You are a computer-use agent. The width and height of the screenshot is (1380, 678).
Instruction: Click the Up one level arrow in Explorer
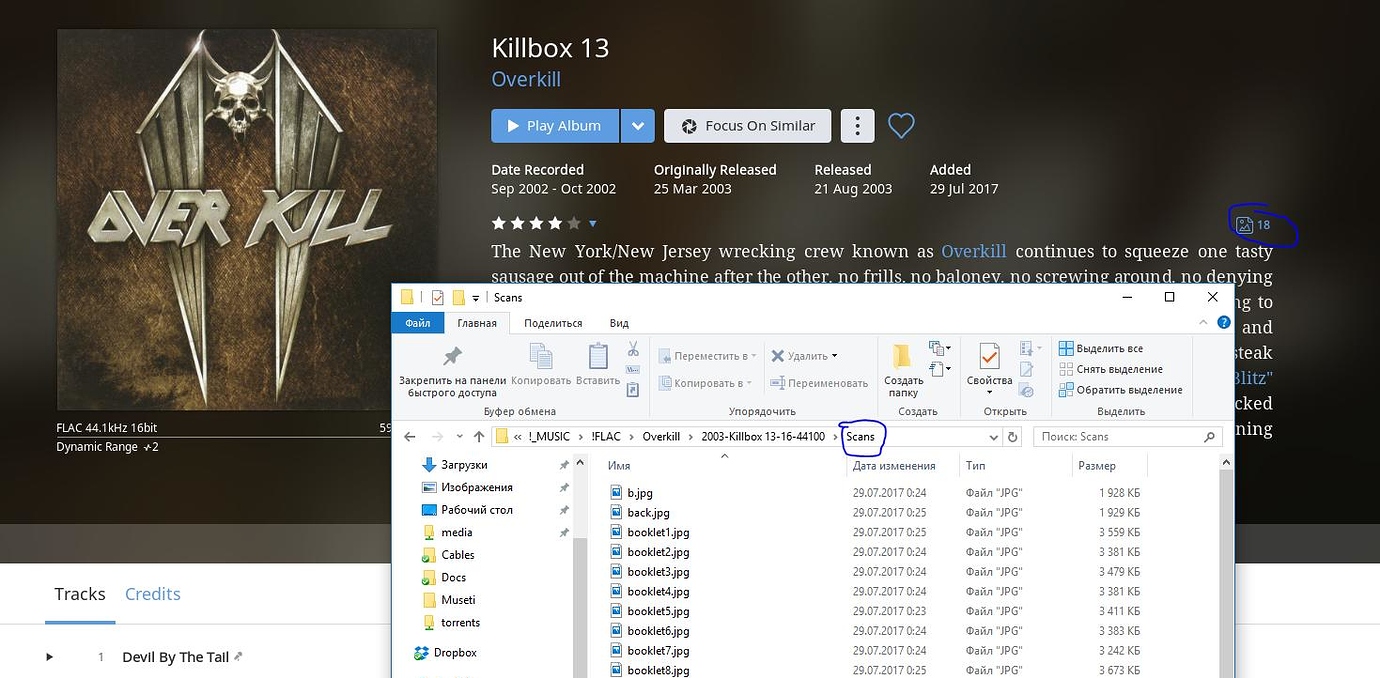coord(479,437)
